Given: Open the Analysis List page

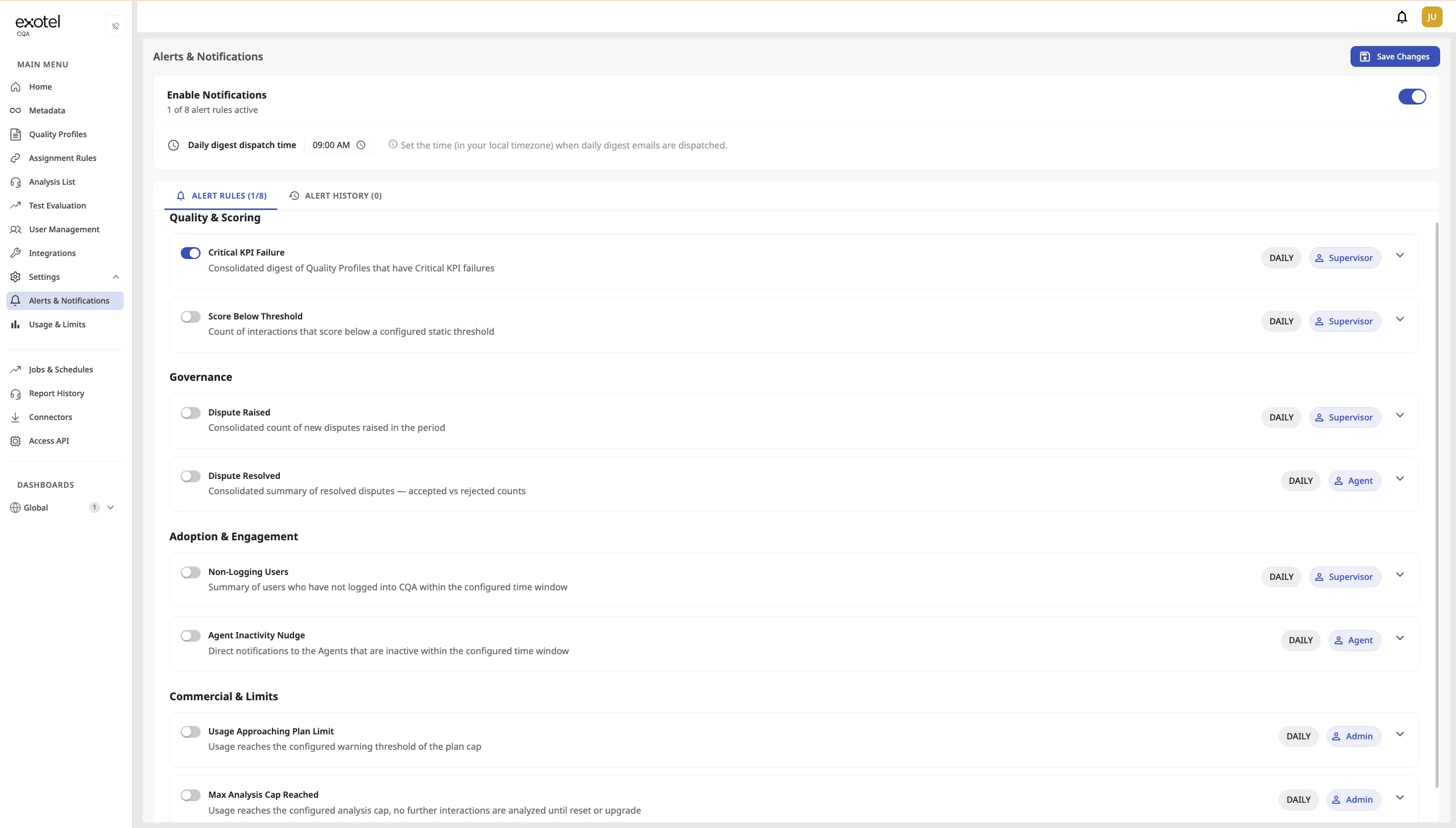Looking at the screenshot, I should coord(65,182).
